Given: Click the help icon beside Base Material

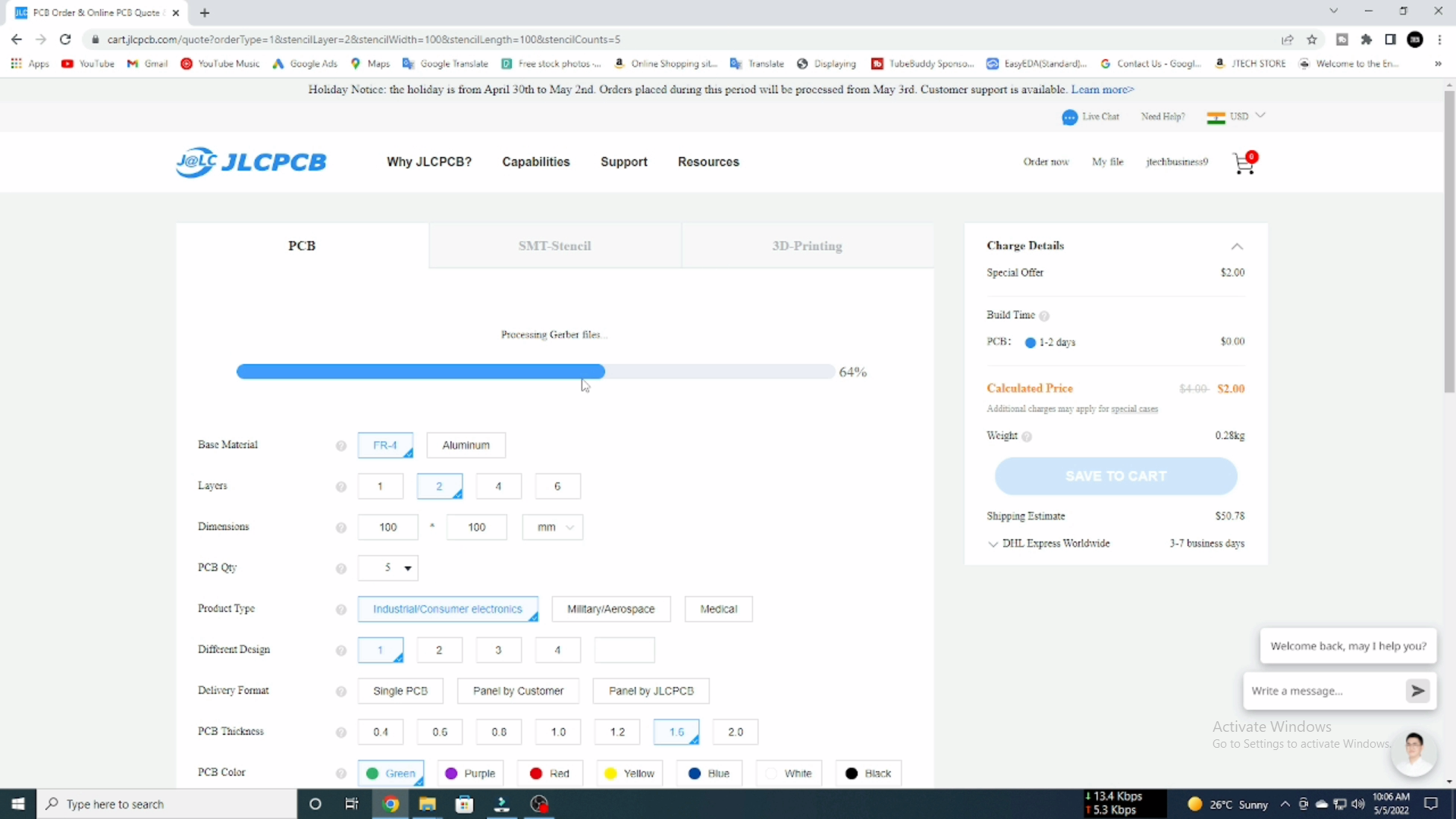Looking at the screenshot, I should coord(341,446).
